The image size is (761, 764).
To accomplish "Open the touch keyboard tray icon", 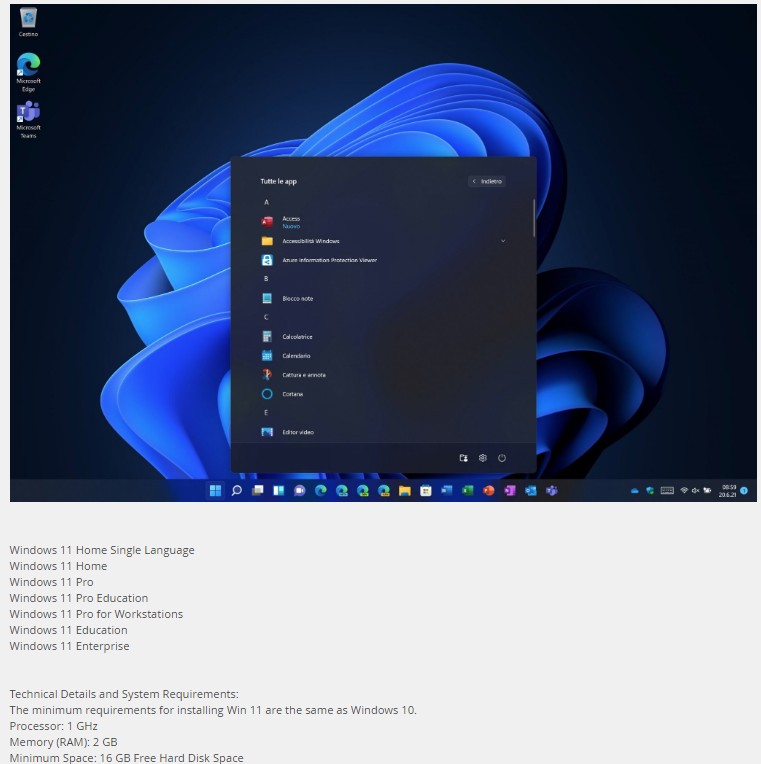I will (x=667, y=491).
